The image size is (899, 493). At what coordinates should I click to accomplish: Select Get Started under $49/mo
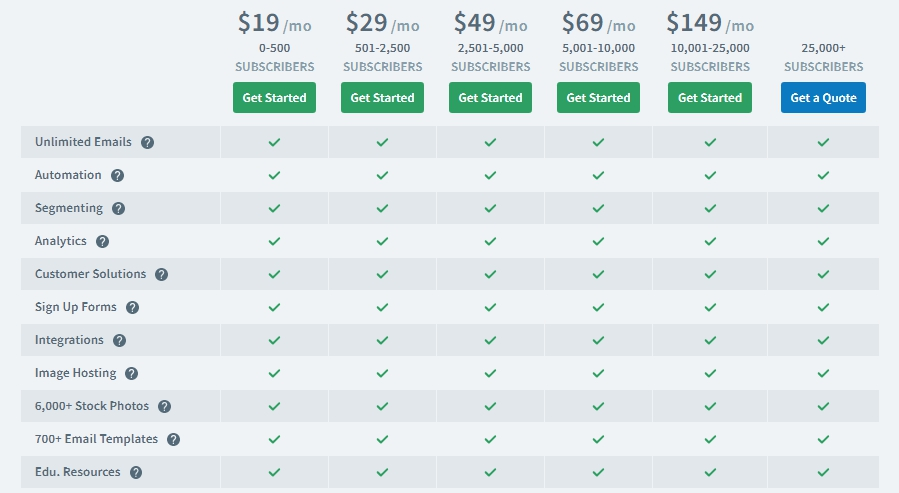(490, 98)
